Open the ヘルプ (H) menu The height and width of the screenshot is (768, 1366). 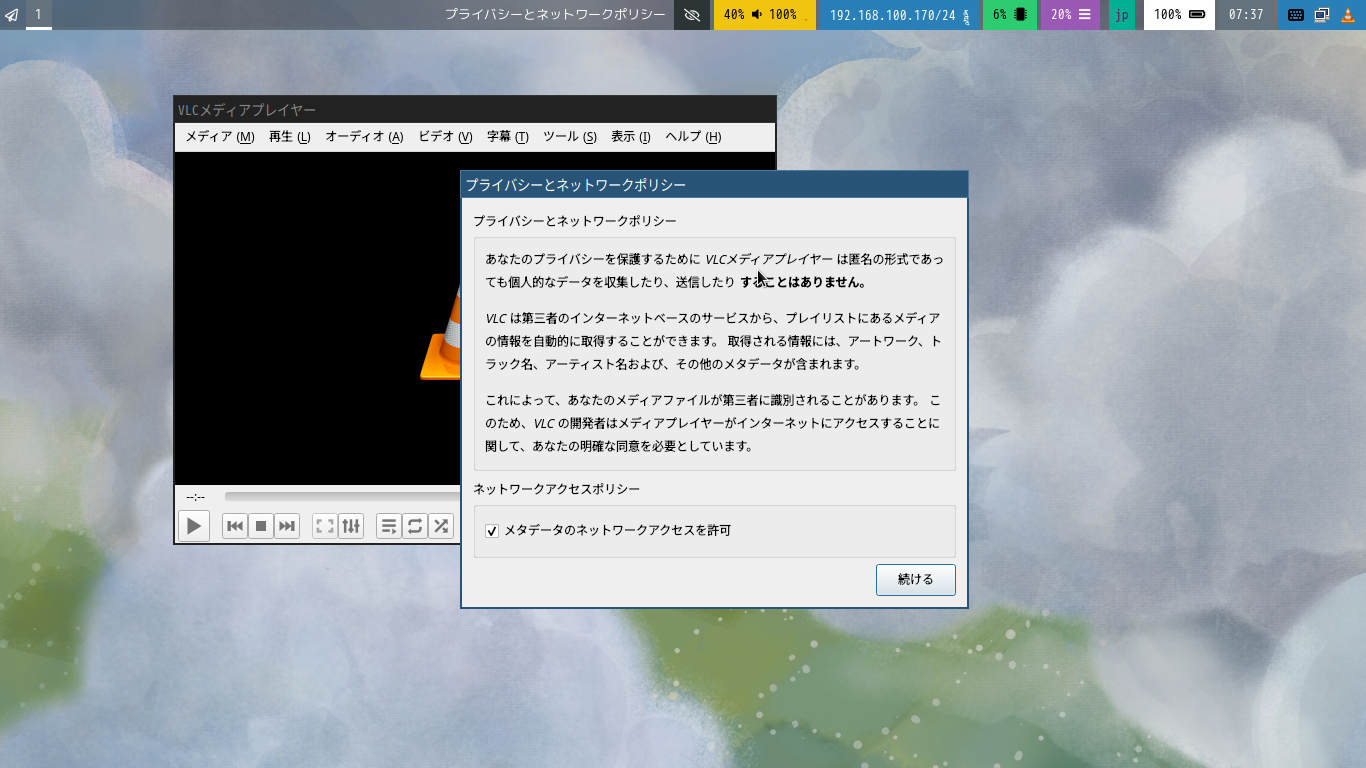coord(693,137)
